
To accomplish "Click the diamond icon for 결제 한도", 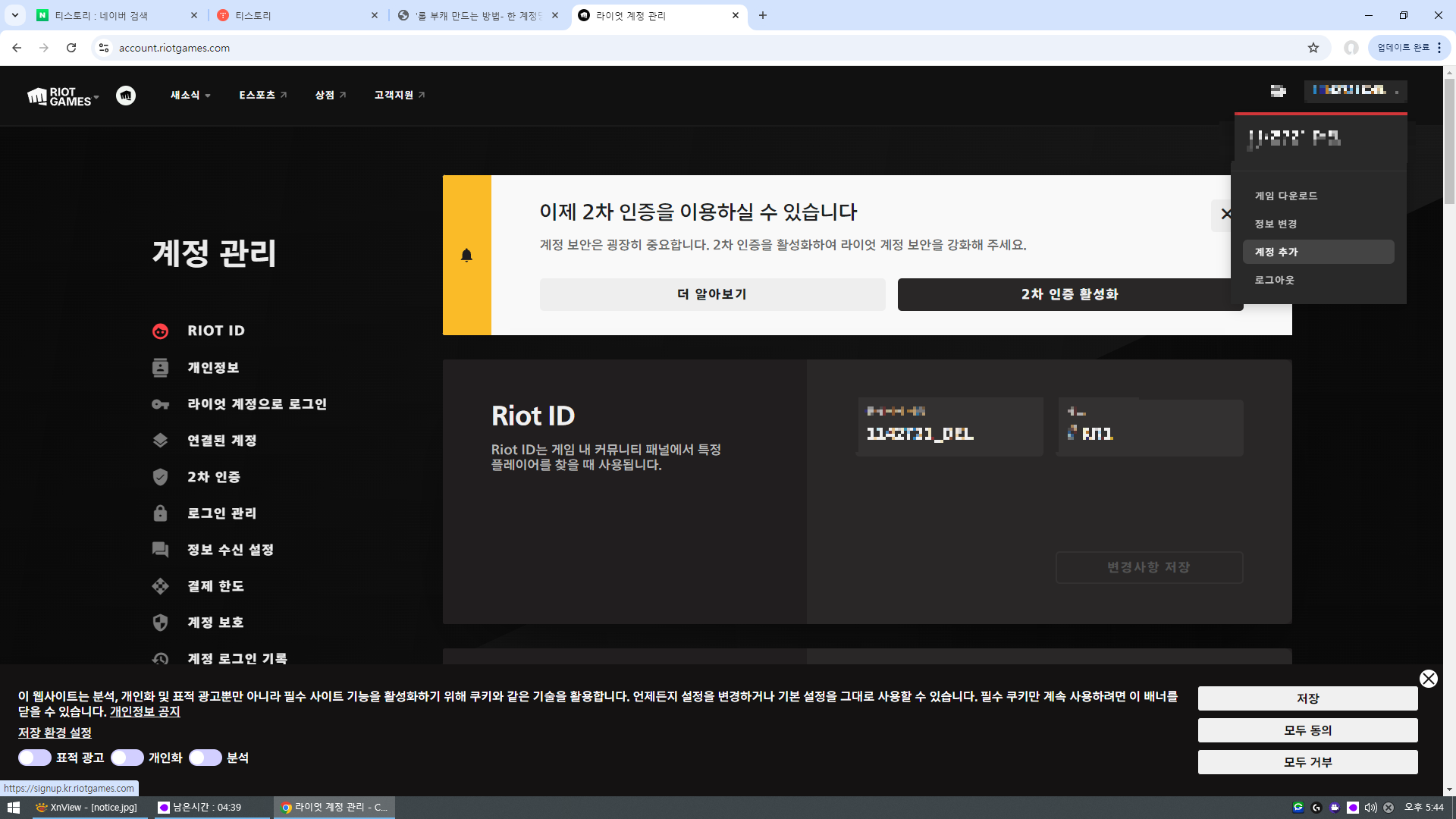I will [x=160, y=586].
